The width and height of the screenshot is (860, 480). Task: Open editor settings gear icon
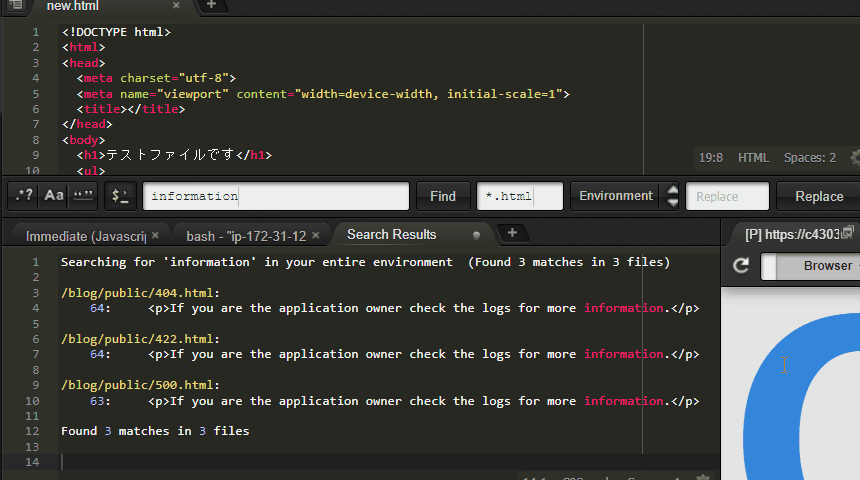(x=855, y=158)
